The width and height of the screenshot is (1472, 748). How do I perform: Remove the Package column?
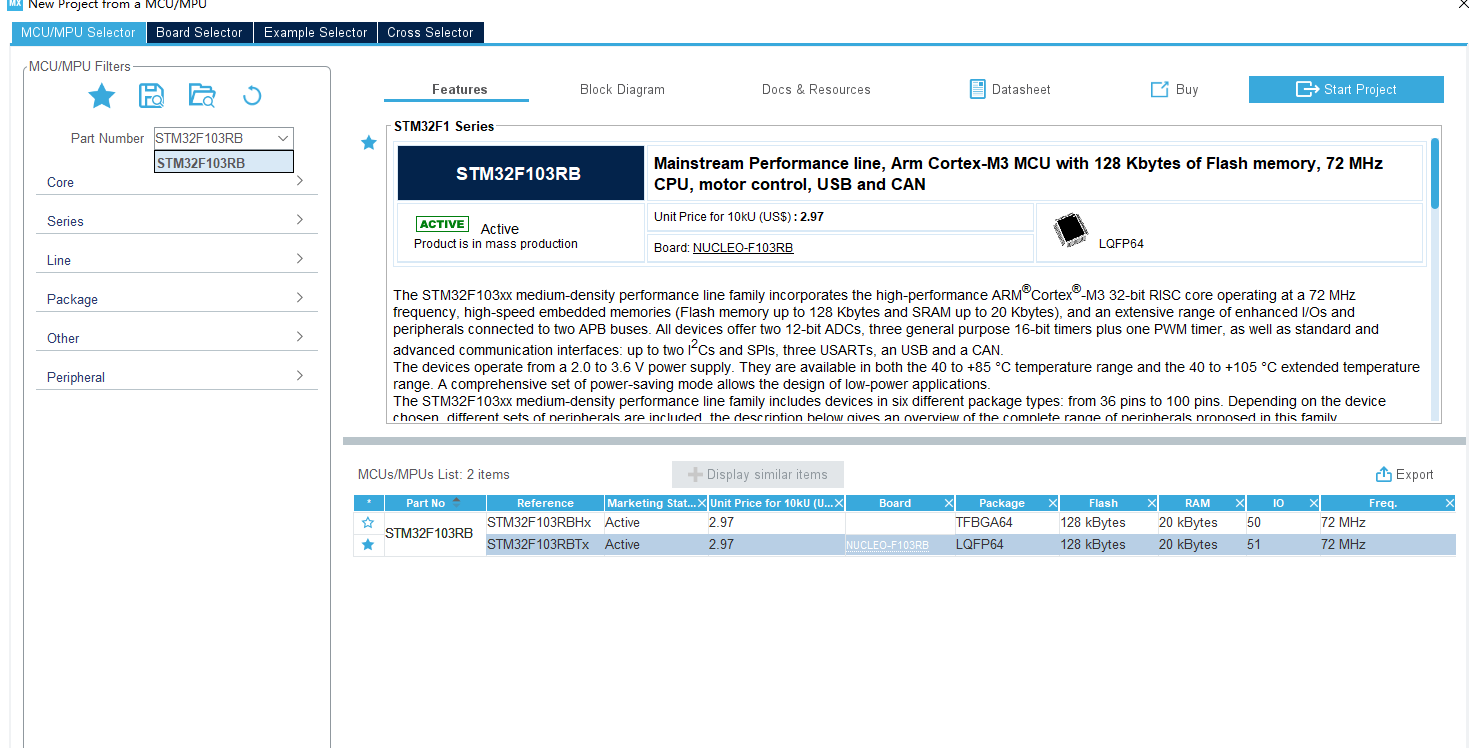pos(1053,503)
